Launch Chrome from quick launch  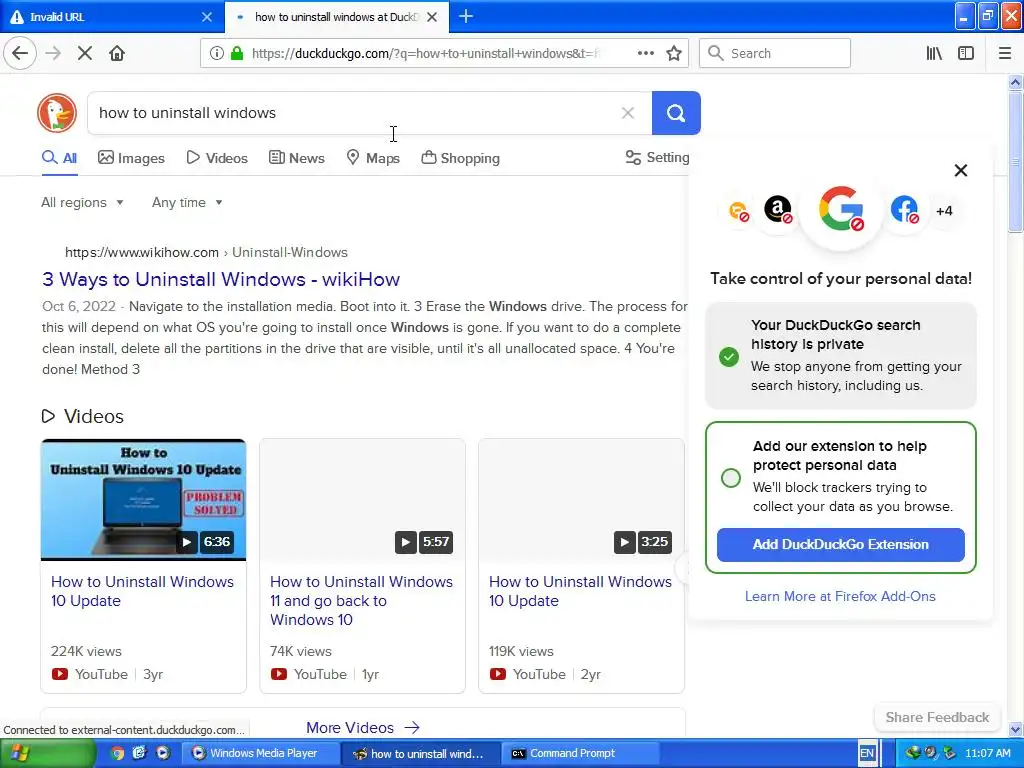click(117, 754)
